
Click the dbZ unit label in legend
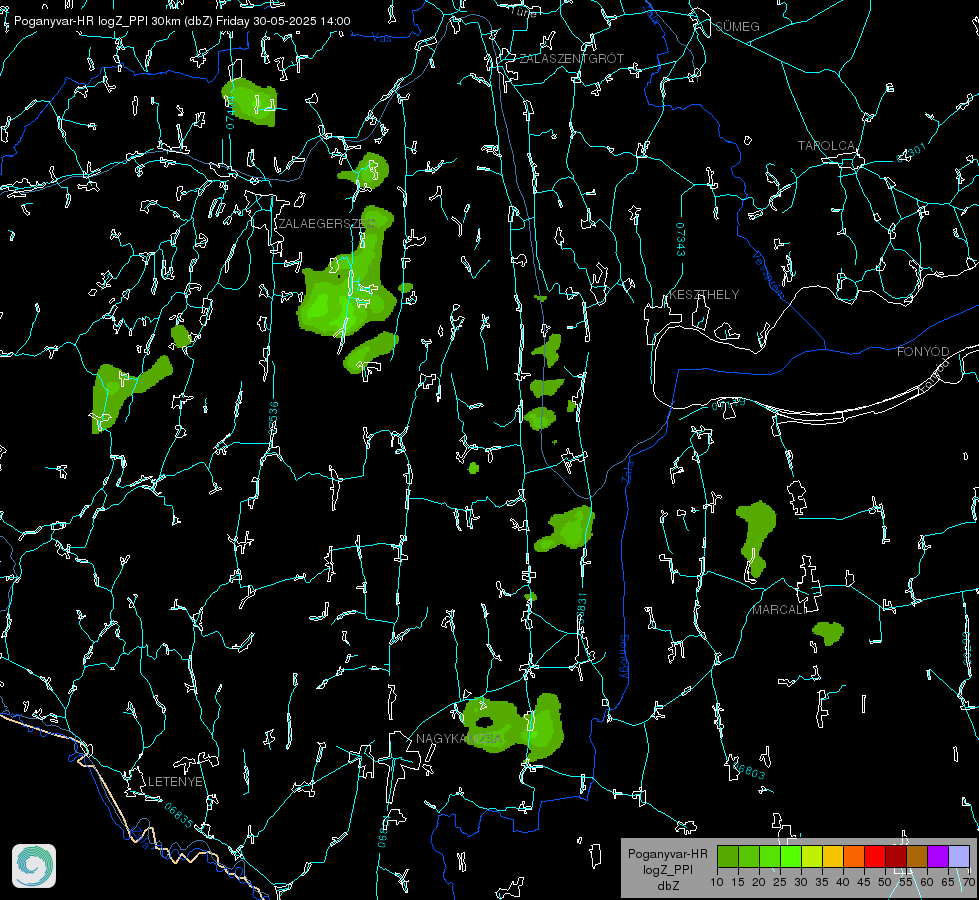coord(667,886)
